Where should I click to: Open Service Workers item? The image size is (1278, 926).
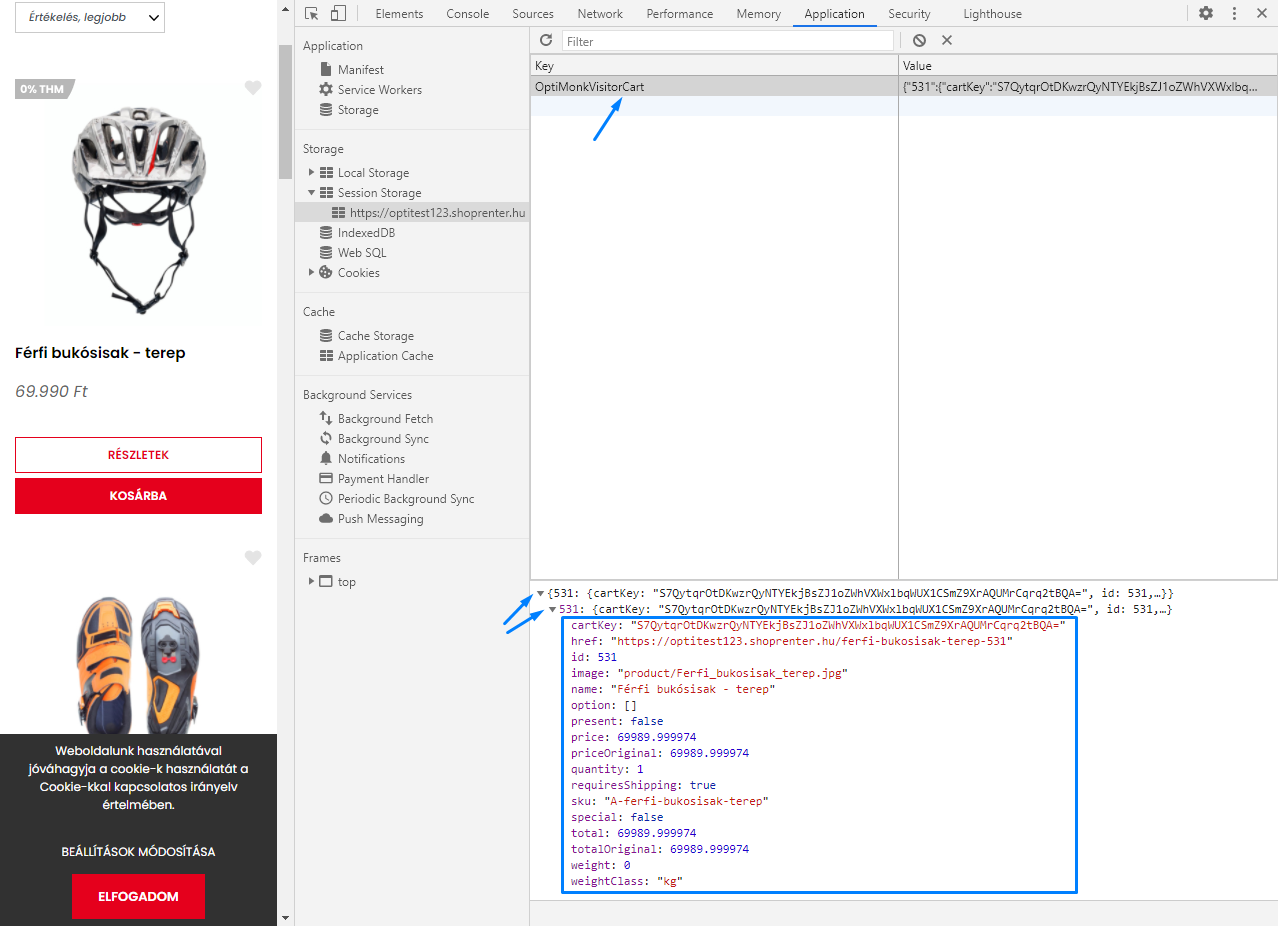coord(379,90)
